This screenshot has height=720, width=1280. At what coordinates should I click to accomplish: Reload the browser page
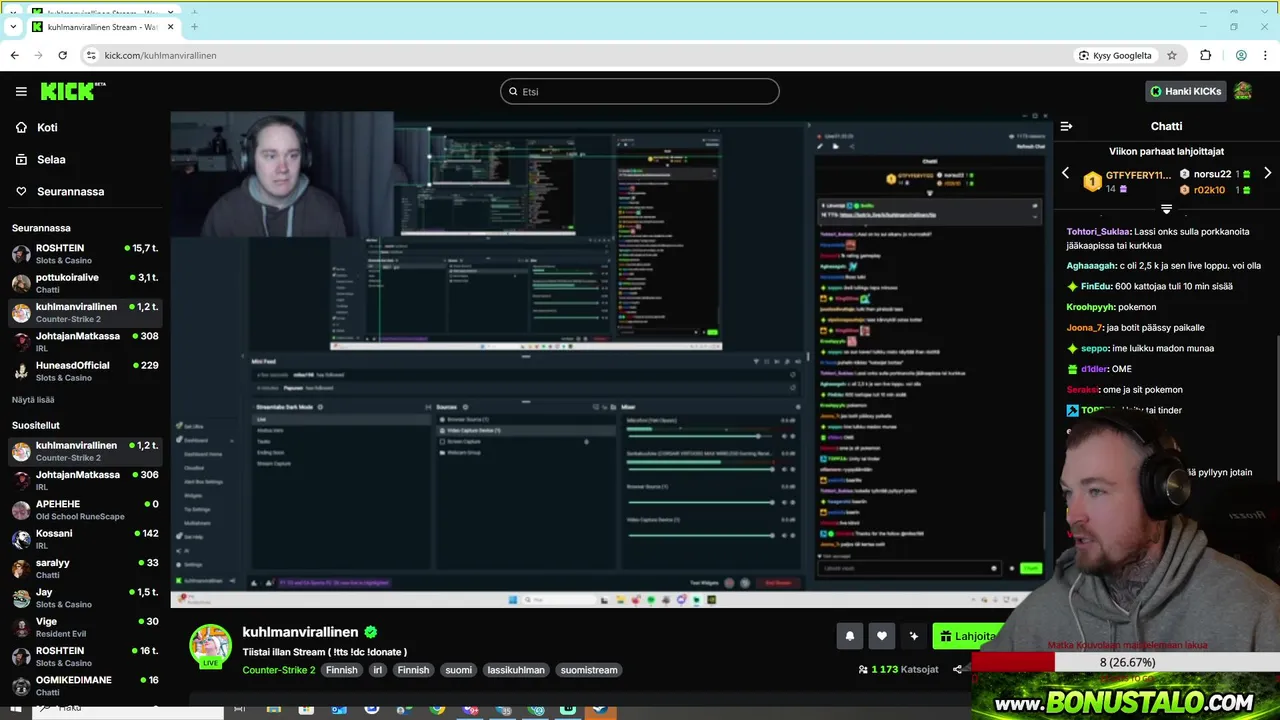62,55
